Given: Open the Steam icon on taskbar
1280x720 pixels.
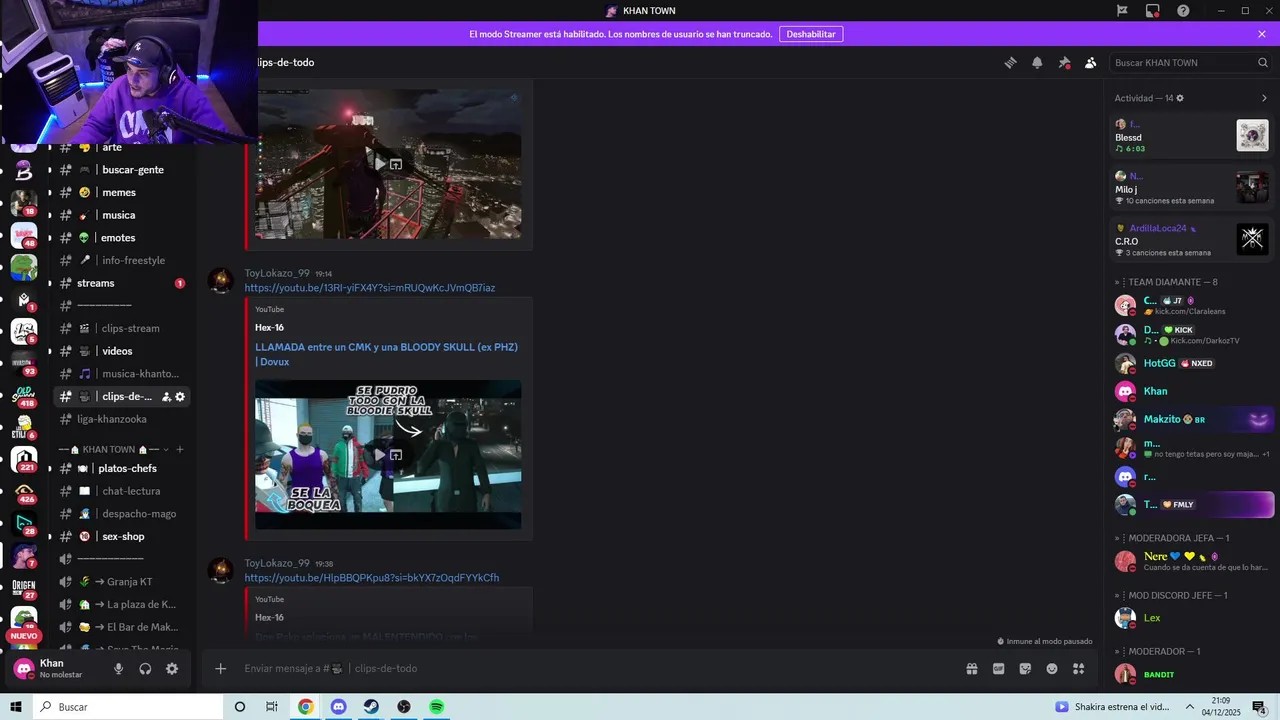Looking at the screenshot, I should point(371,707).
